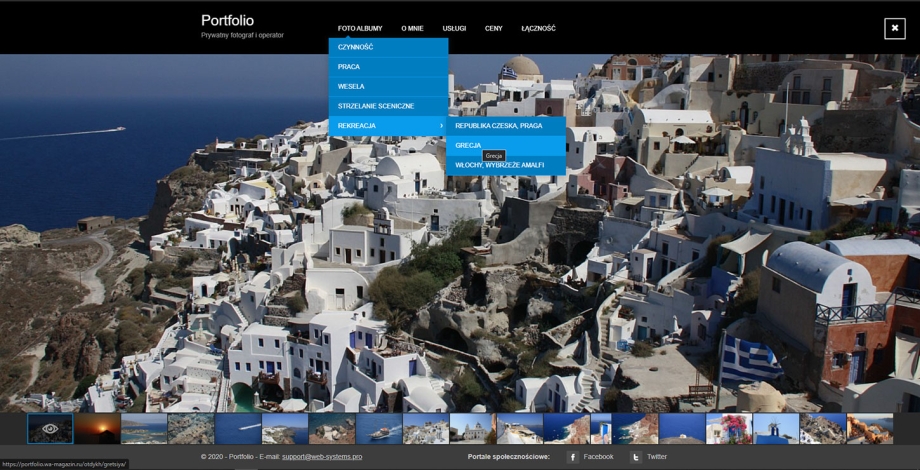Navigate to the O Mnie page
The image size is (920, 470).
[x=412, y=29]
